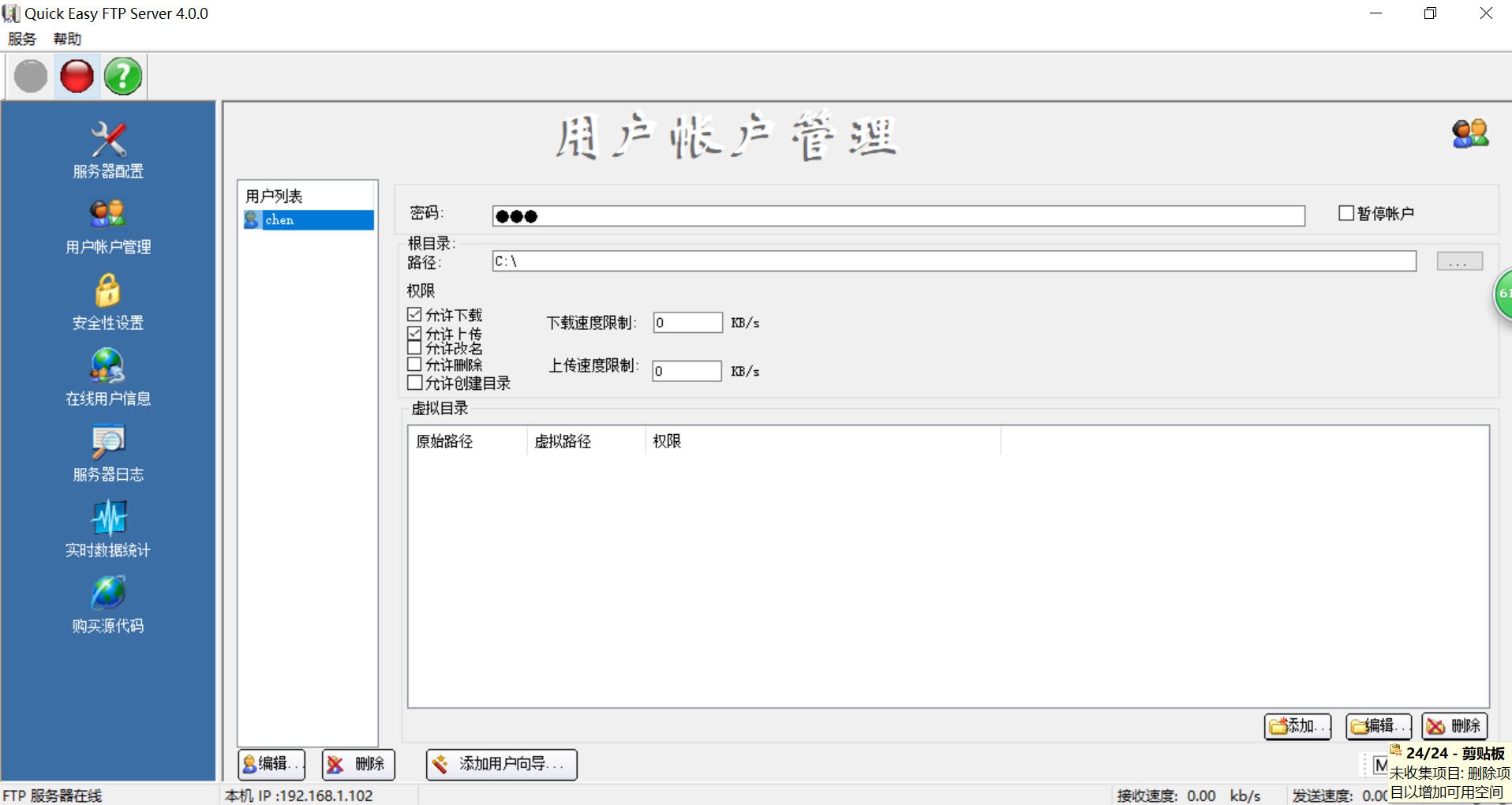
Task: Click the 24/24 剪贴板 notification popup
Action: click(x=1450, y=773)
